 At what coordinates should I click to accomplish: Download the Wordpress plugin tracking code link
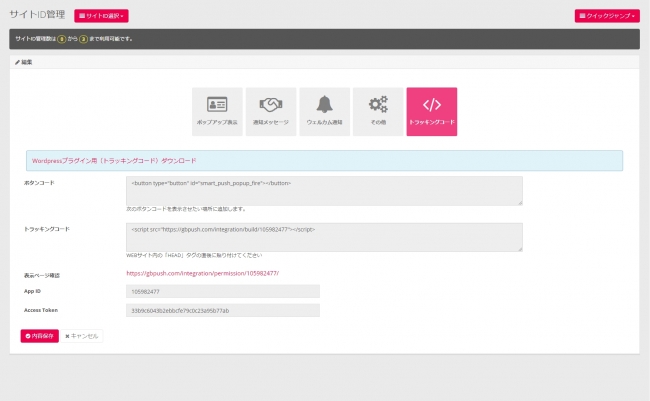click(114, 160)
